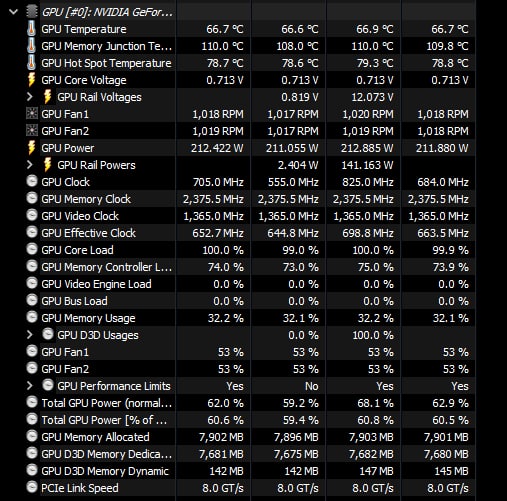This screenshot has width=507, height=501.
Task: Click the 147 MB D3D dynamic memory value
Action: (x=377, y=471)
